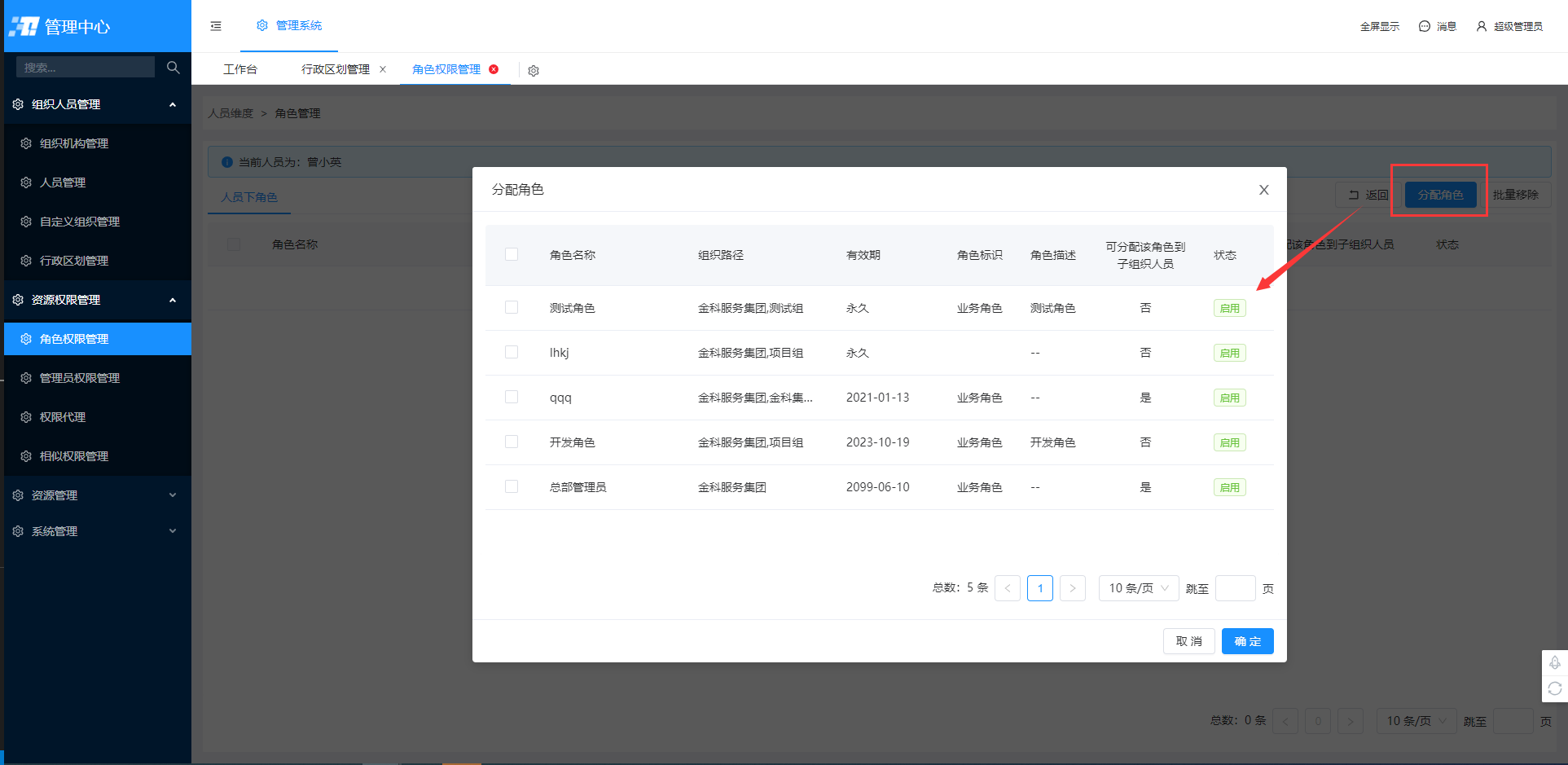Viewport: 1568px width, 765px height.
Task: Click 人员维度 in the breadcrumb
Action: click(231, 113)
